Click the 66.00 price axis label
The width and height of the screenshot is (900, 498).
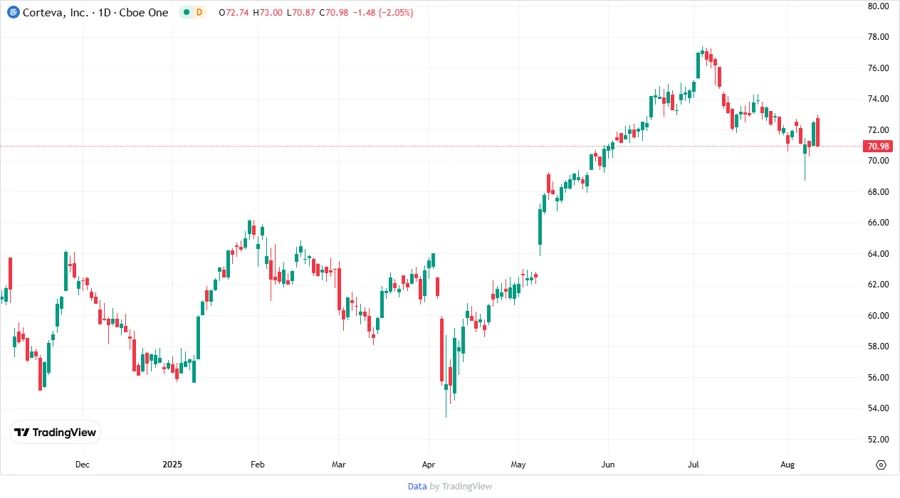(x=878, y=223)
